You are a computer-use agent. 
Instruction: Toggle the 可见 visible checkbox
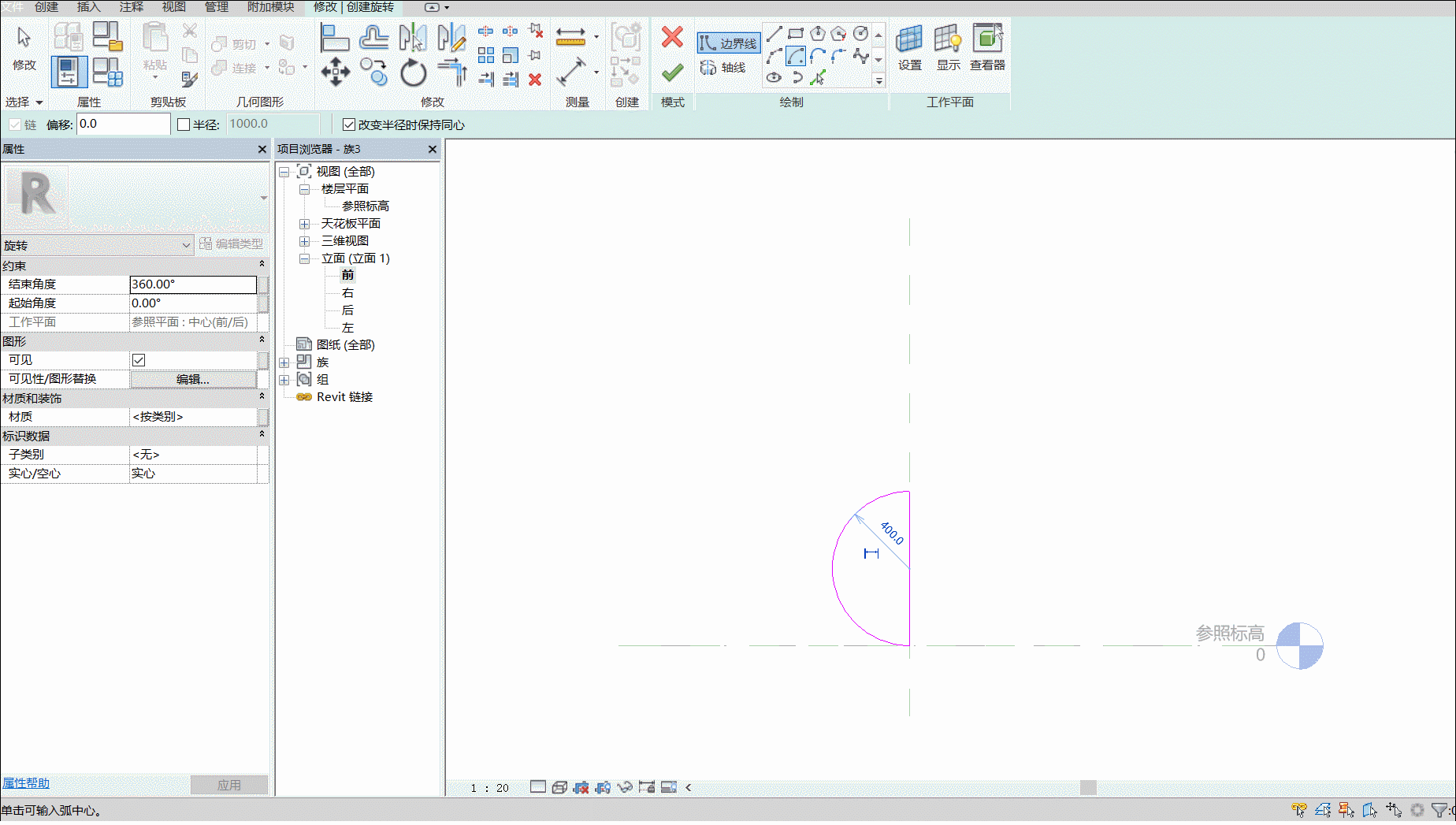click(139, 360)
